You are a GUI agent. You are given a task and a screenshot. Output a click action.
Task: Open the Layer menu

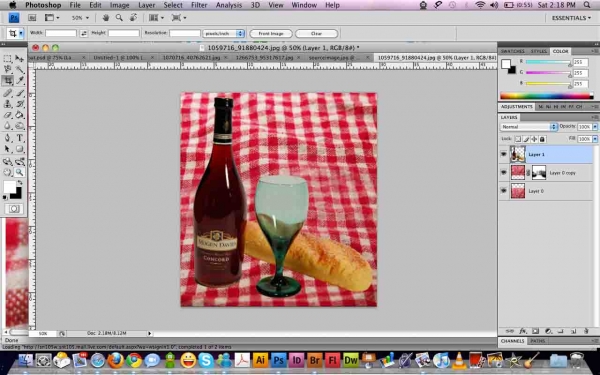(147, 5)
